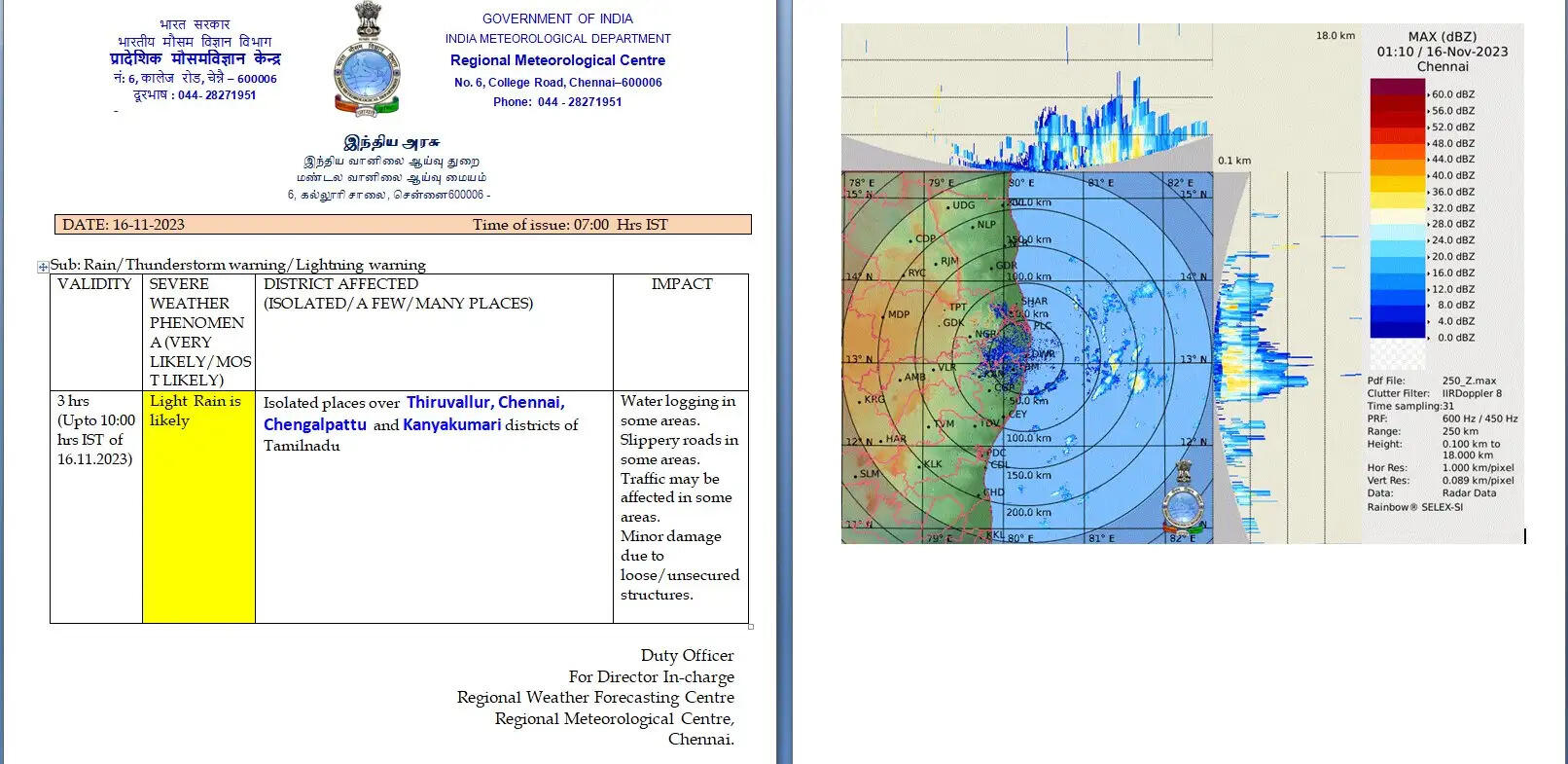Click the DATE: 16-11-2023 field
Screen dimensions: 1568x764
(124, 225)
